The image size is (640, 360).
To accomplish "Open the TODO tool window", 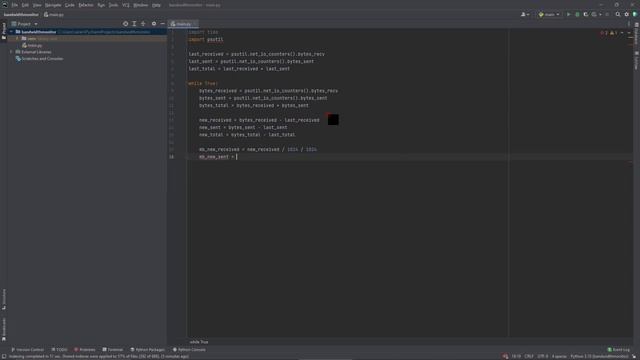I will (60, 350).
